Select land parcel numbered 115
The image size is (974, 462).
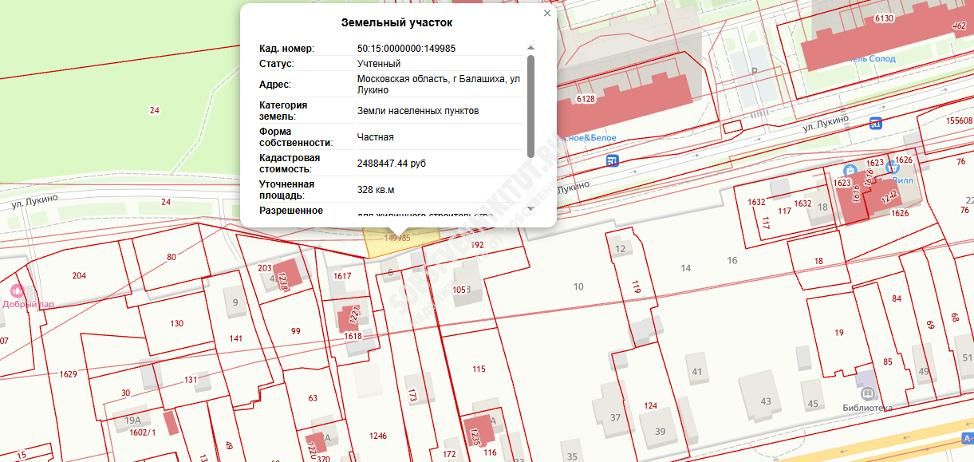point(478,369)
